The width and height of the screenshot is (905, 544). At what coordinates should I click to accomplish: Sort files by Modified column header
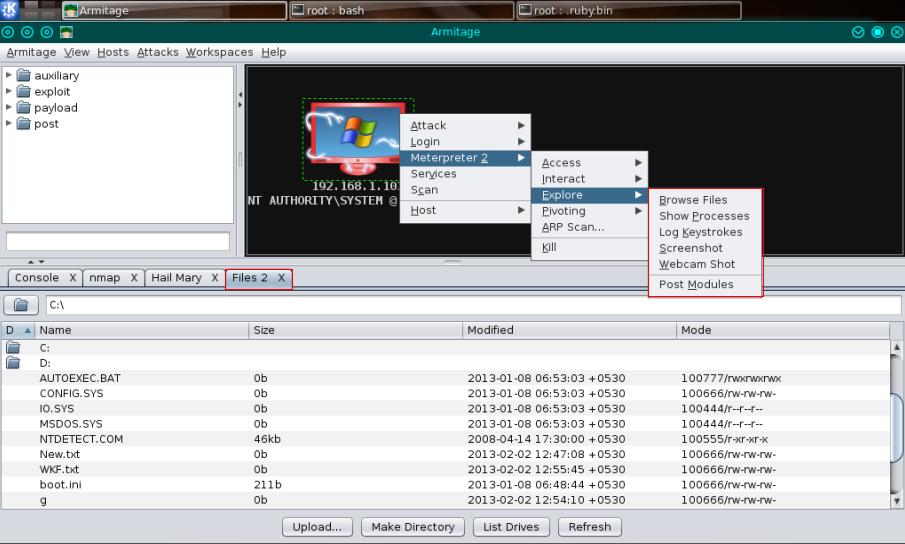[x=569, y=330]
